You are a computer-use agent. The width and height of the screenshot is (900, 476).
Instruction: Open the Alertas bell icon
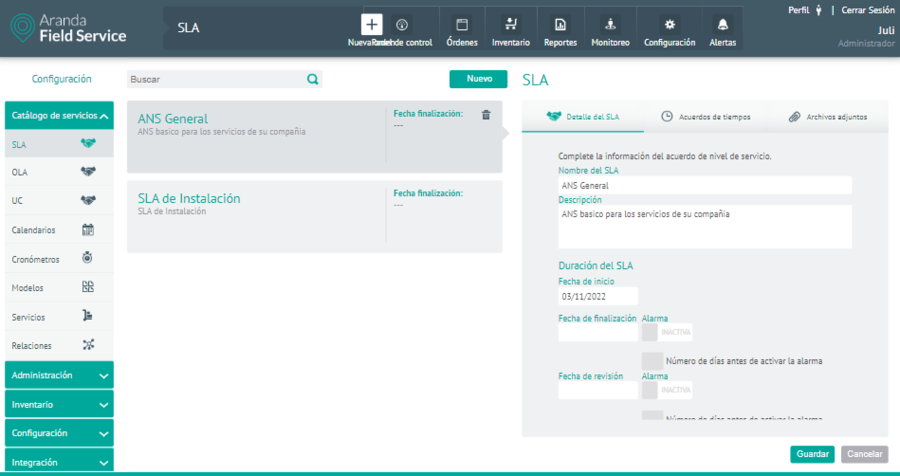coord(723,25)
